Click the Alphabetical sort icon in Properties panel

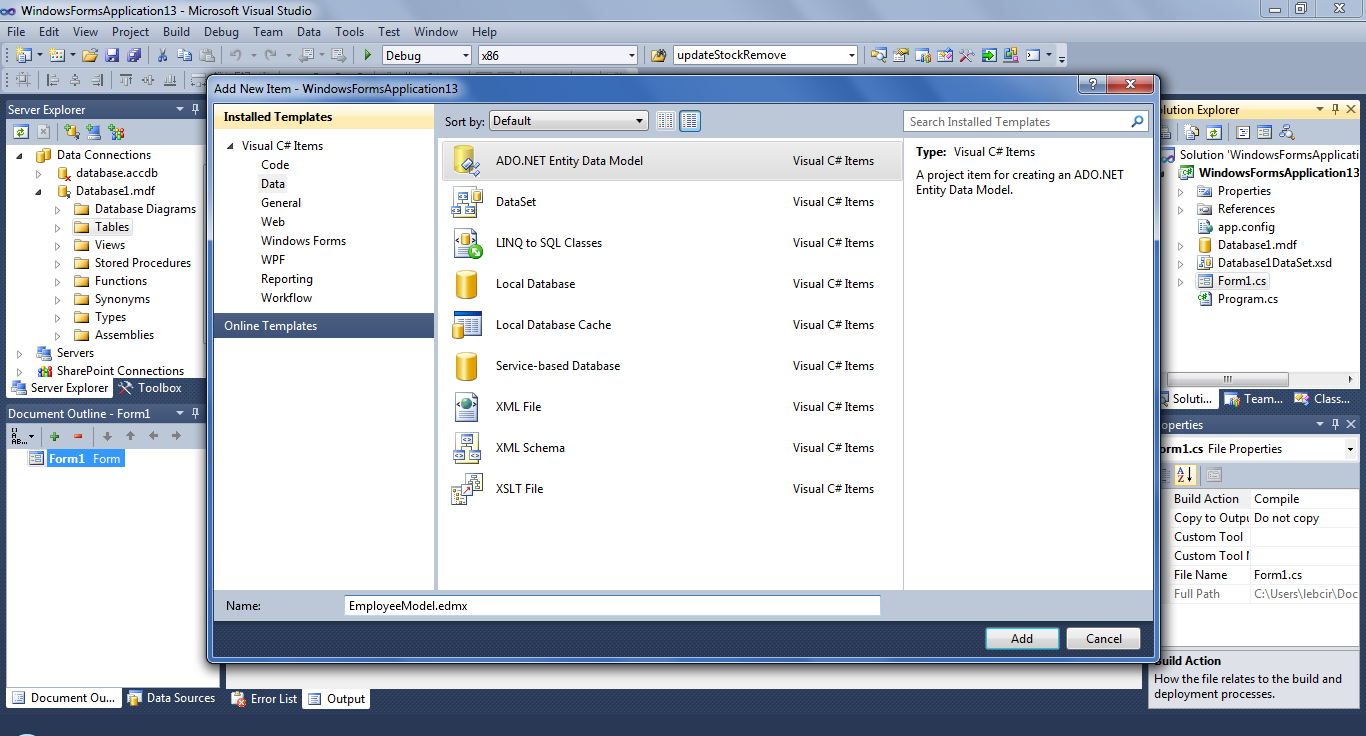1185,475
